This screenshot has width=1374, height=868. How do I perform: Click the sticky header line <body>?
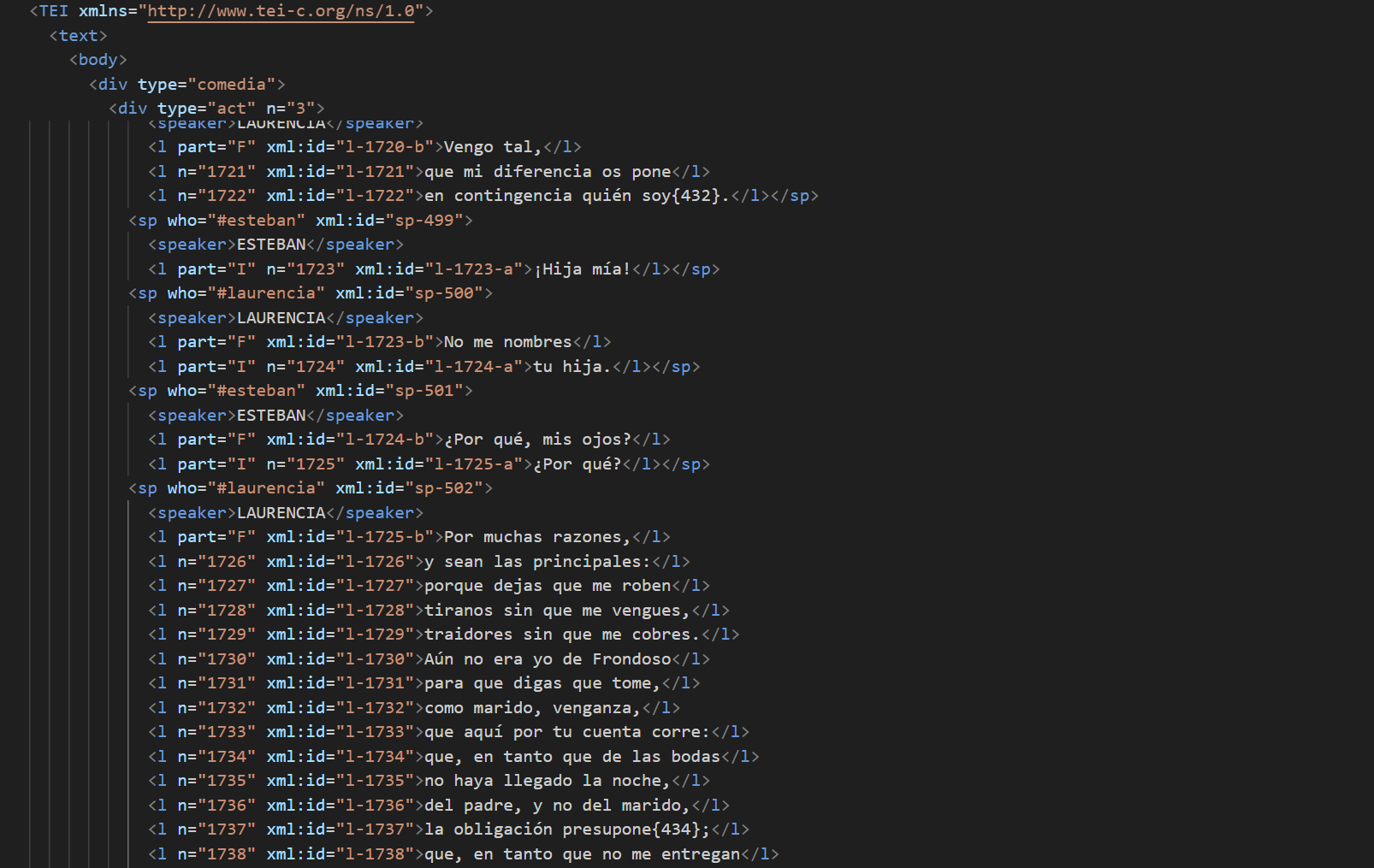coord(98,60)
